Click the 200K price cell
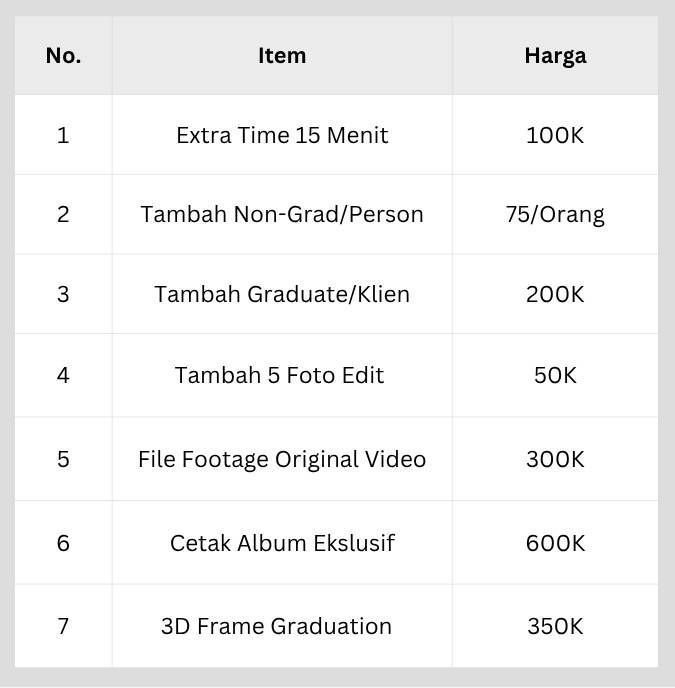 coord(555,294)
